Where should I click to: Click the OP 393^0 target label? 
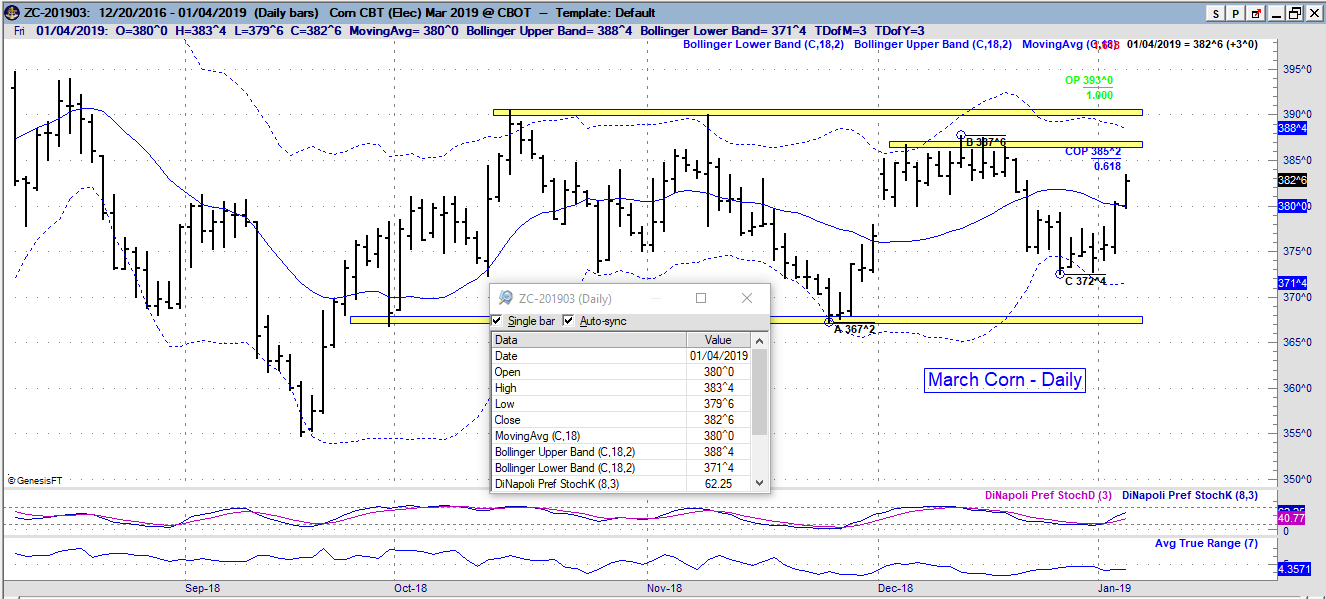pos(1089,80)
